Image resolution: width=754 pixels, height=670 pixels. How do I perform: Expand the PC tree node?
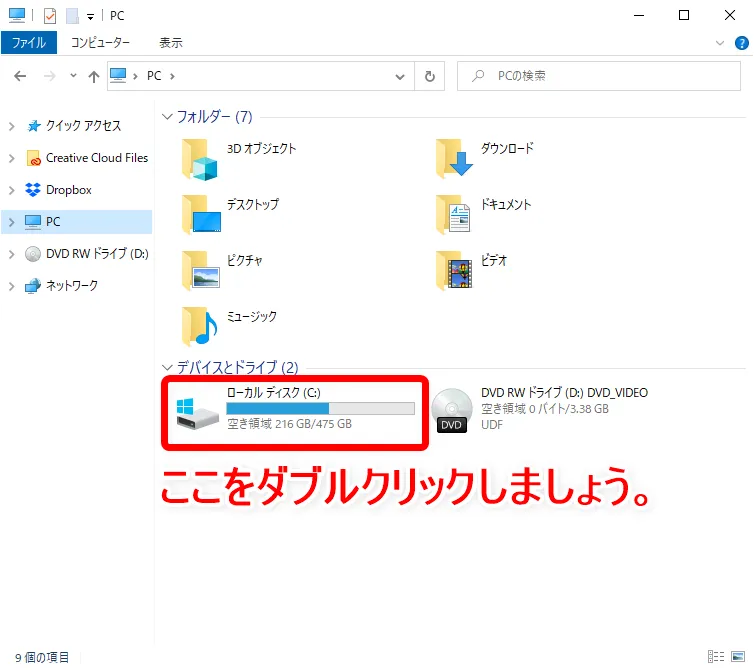[x=12, y=222]
